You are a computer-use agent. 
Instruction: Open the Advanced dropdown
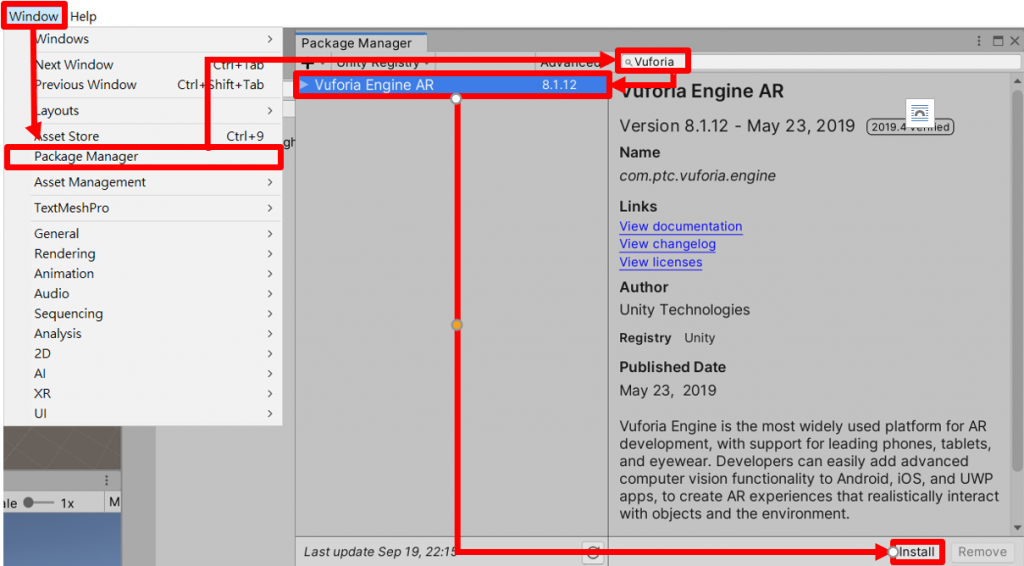click(x=569, y=63)
